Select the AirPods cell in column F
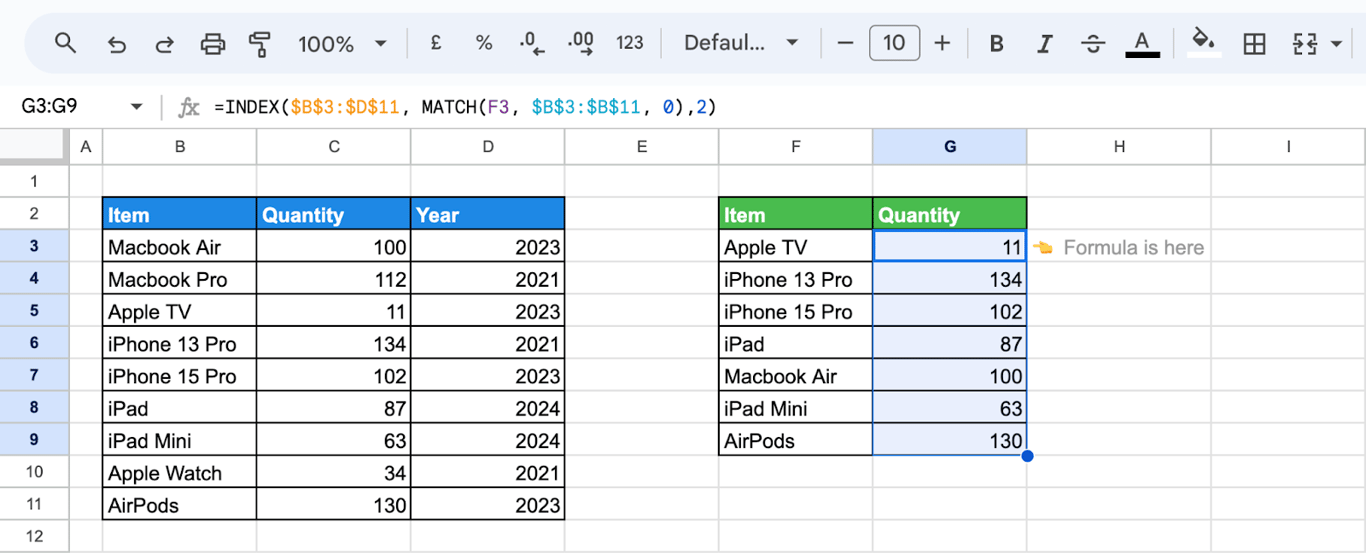This screenshot has height=553, width=1366. (796, 440)
